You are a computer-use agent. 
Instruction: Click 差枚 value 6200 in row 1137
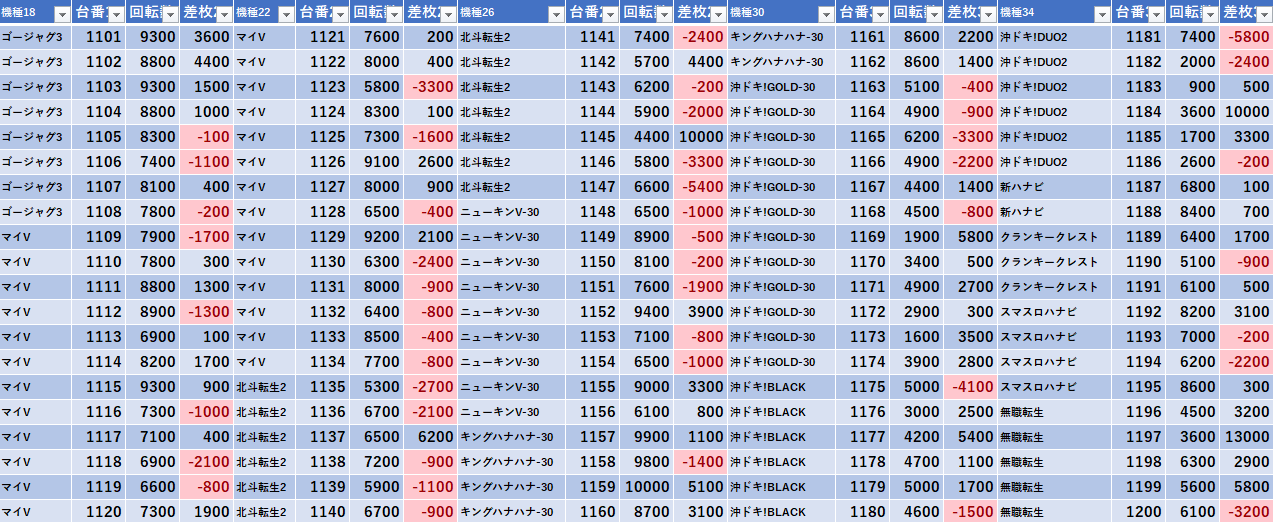tap(431, 437)
